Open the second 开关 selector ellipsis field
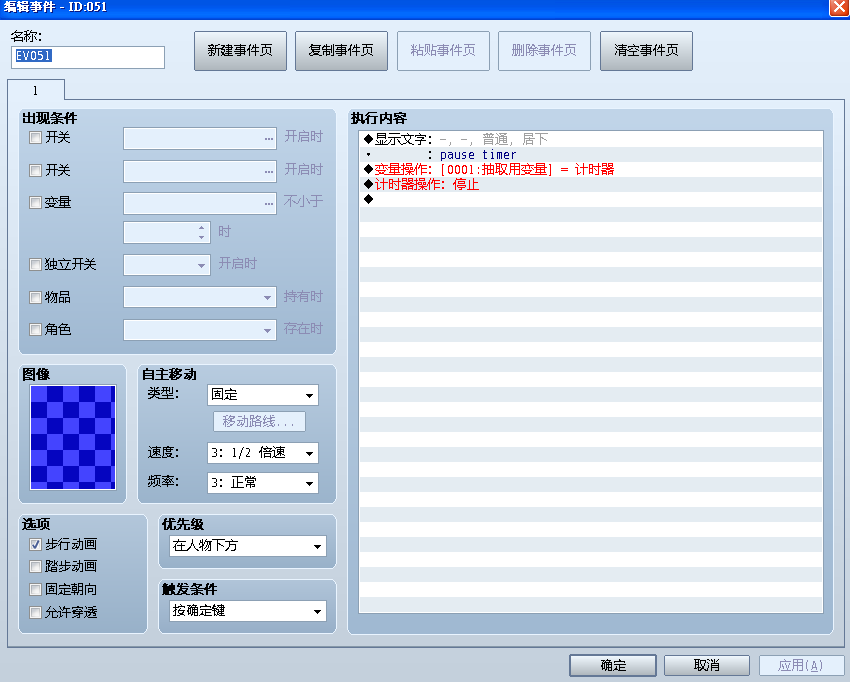The width and height of the screenshot is (850, 682). (200, 171)
